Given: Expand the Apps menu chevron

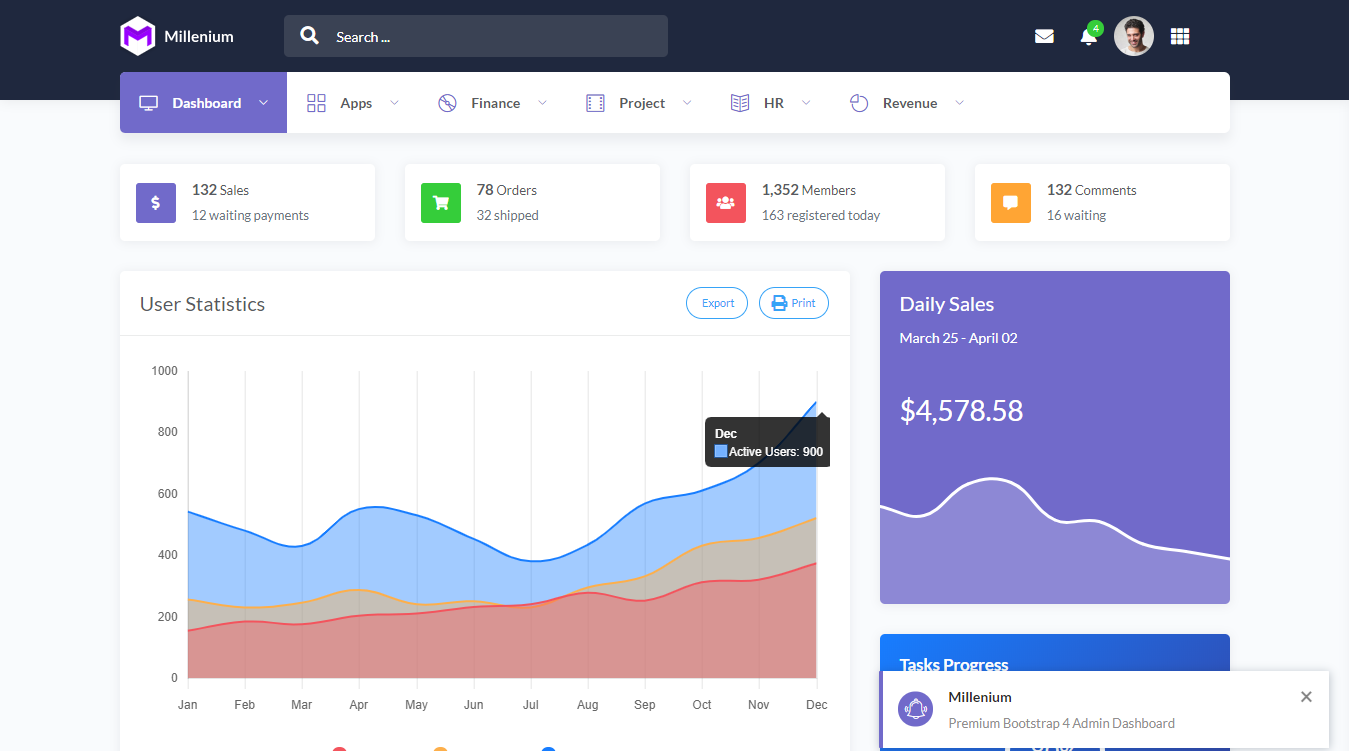Looking at the screenshot, I should click(x=394, y=102).
